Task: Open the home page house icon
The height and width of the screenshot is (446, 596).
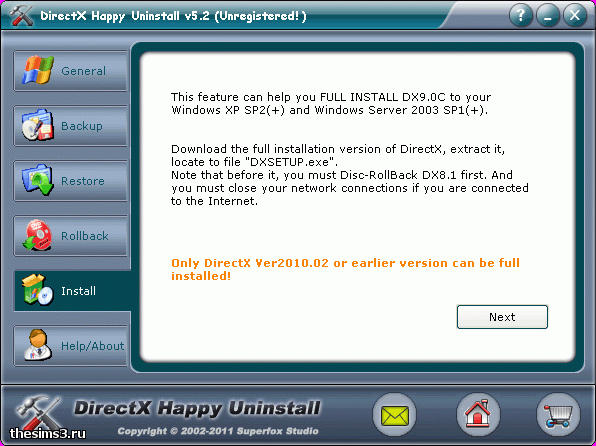Action: pyautogui.click(x=478, y=414)
